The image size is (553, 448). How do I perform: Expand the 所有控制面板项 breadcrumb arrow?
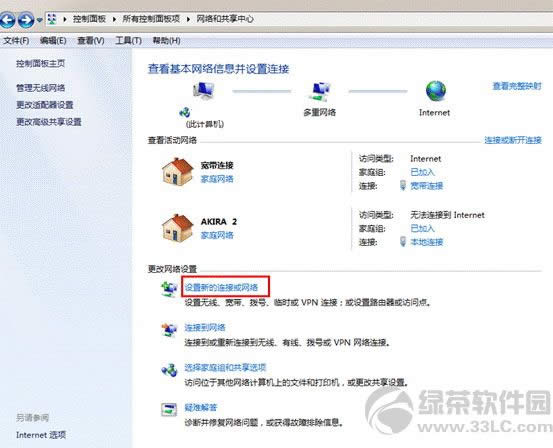pos(188,19)
